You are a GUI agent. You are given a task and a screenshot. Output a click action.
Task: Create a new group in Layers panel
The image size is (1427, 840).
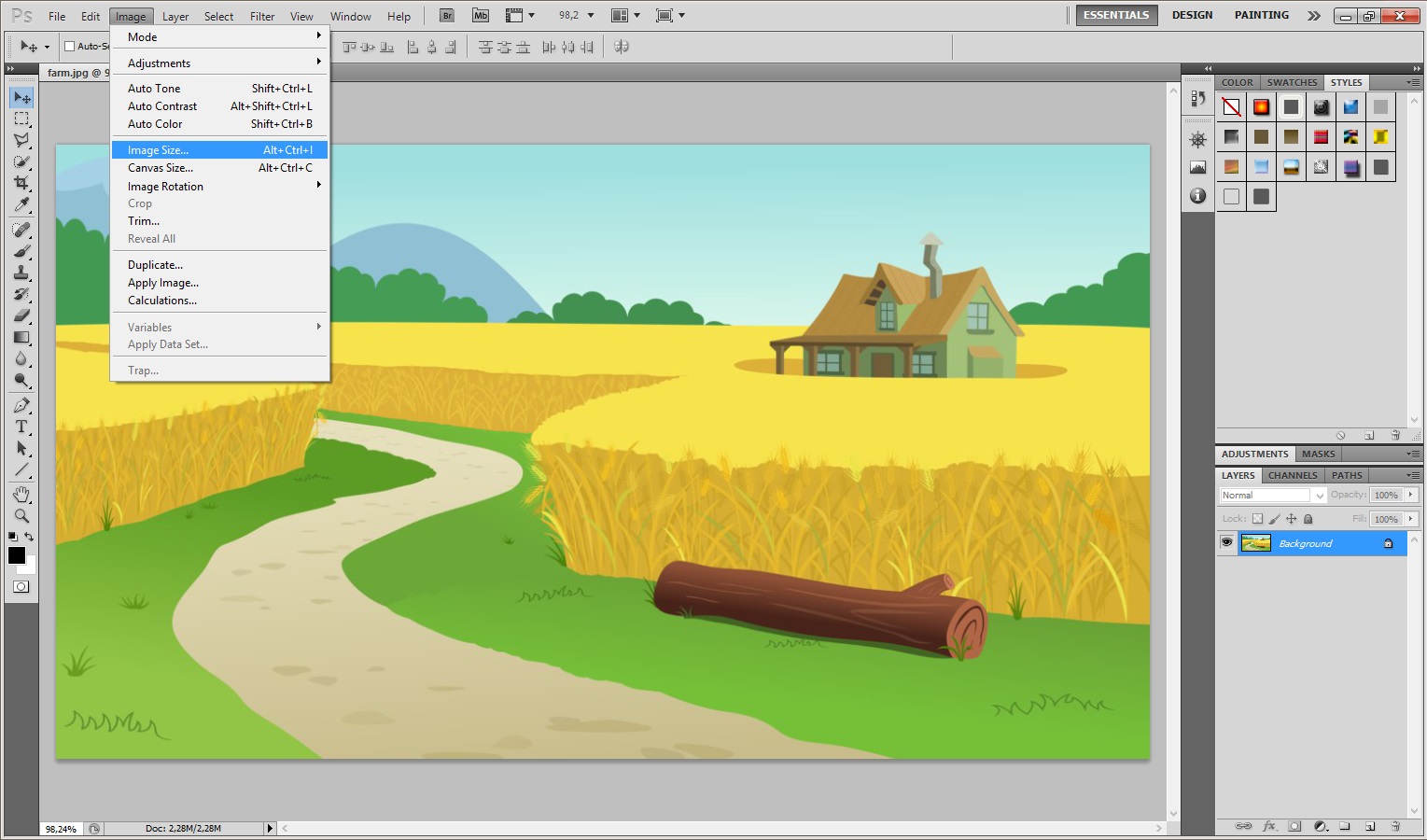tap(1345, 826)
